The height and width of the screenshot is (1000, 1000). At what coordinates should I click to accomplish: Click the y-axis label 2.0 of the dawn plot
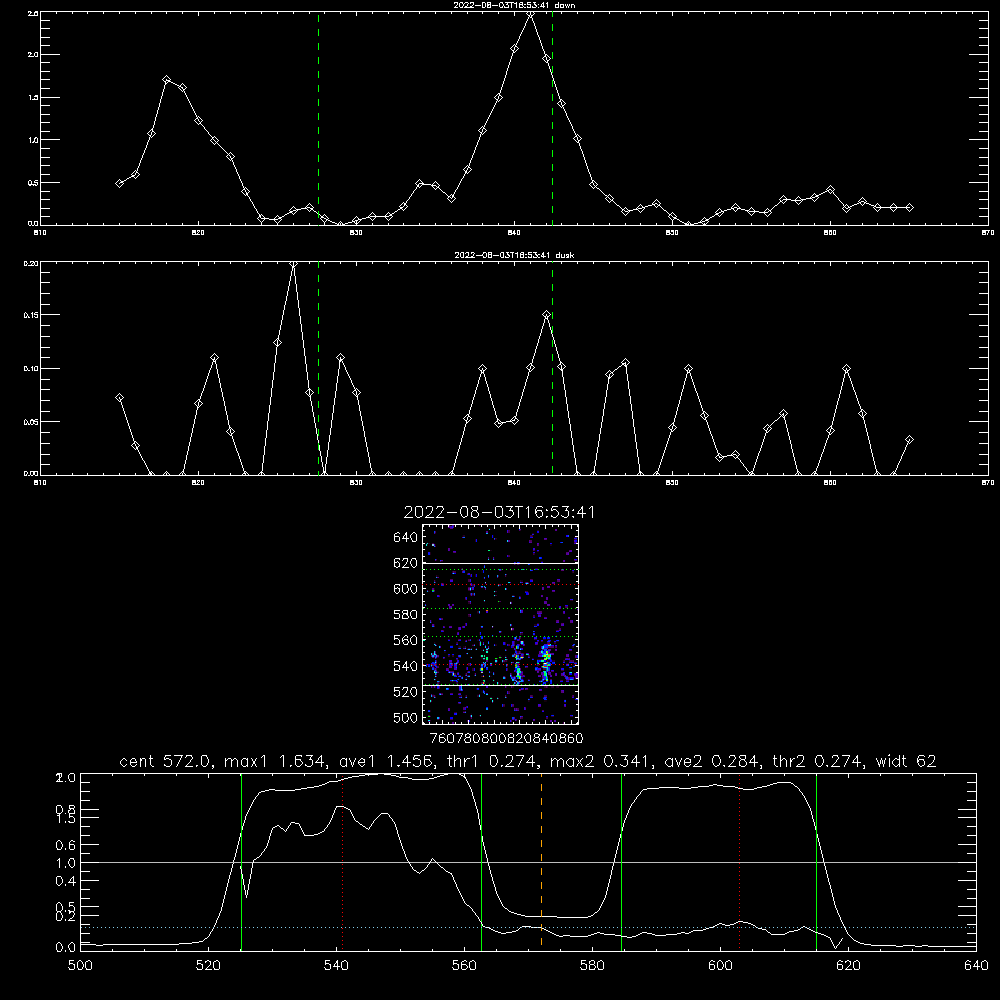pyautogui.click(x=33, y=55)
